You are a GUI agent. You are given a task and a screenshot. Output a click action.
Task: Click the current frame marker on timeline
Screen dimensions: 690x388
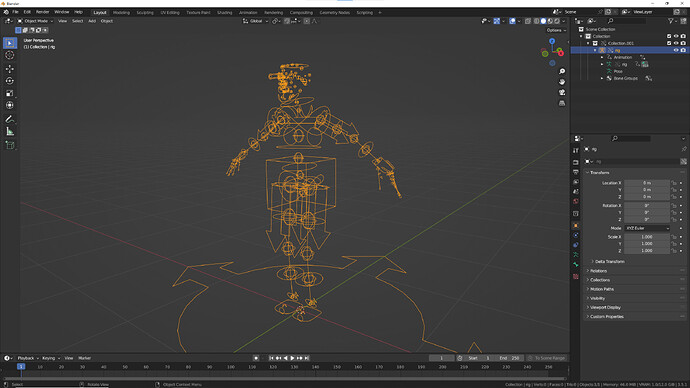(21, 366)
